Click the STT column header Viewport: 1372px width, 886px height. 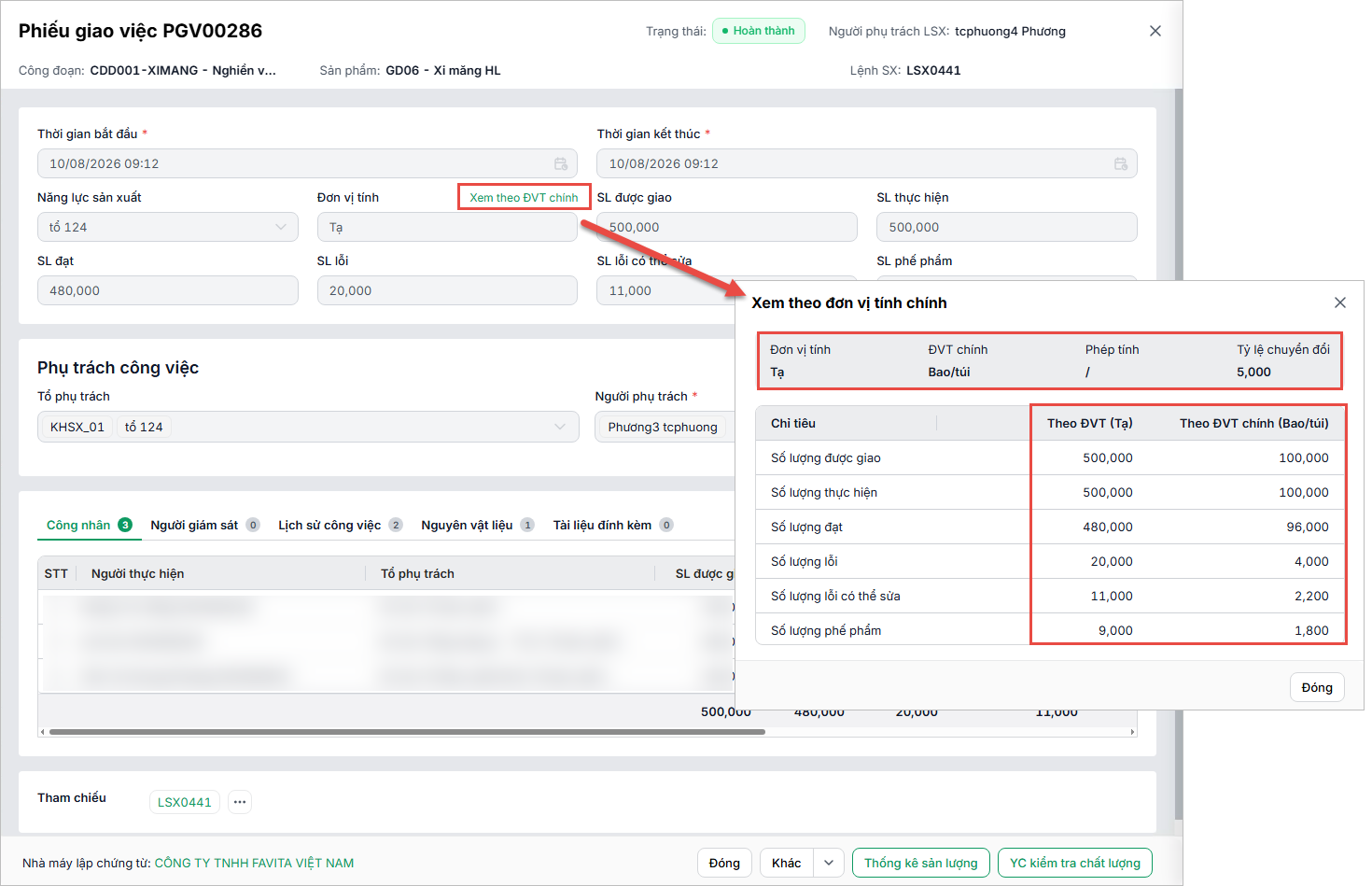(x=56, y=573)
